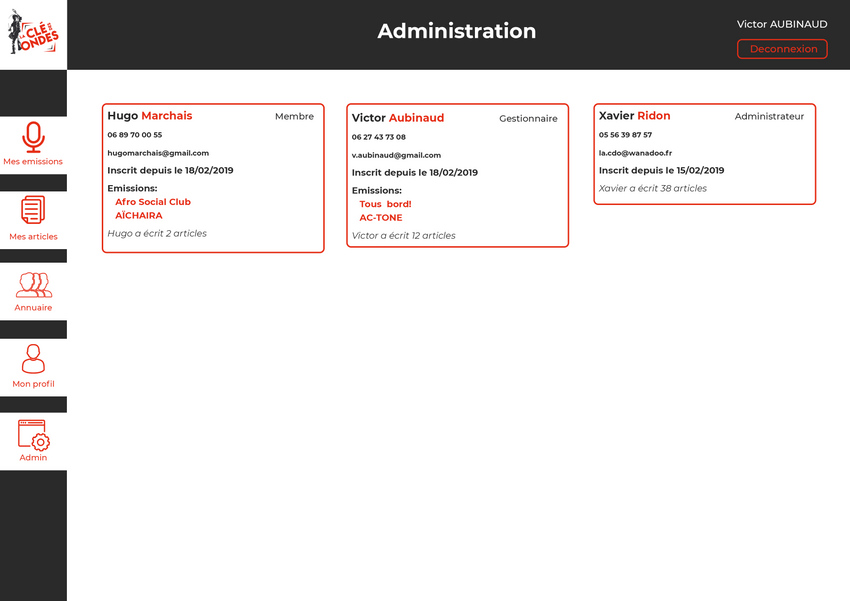Open the Admin gear window icon

(x=33, y=434)
